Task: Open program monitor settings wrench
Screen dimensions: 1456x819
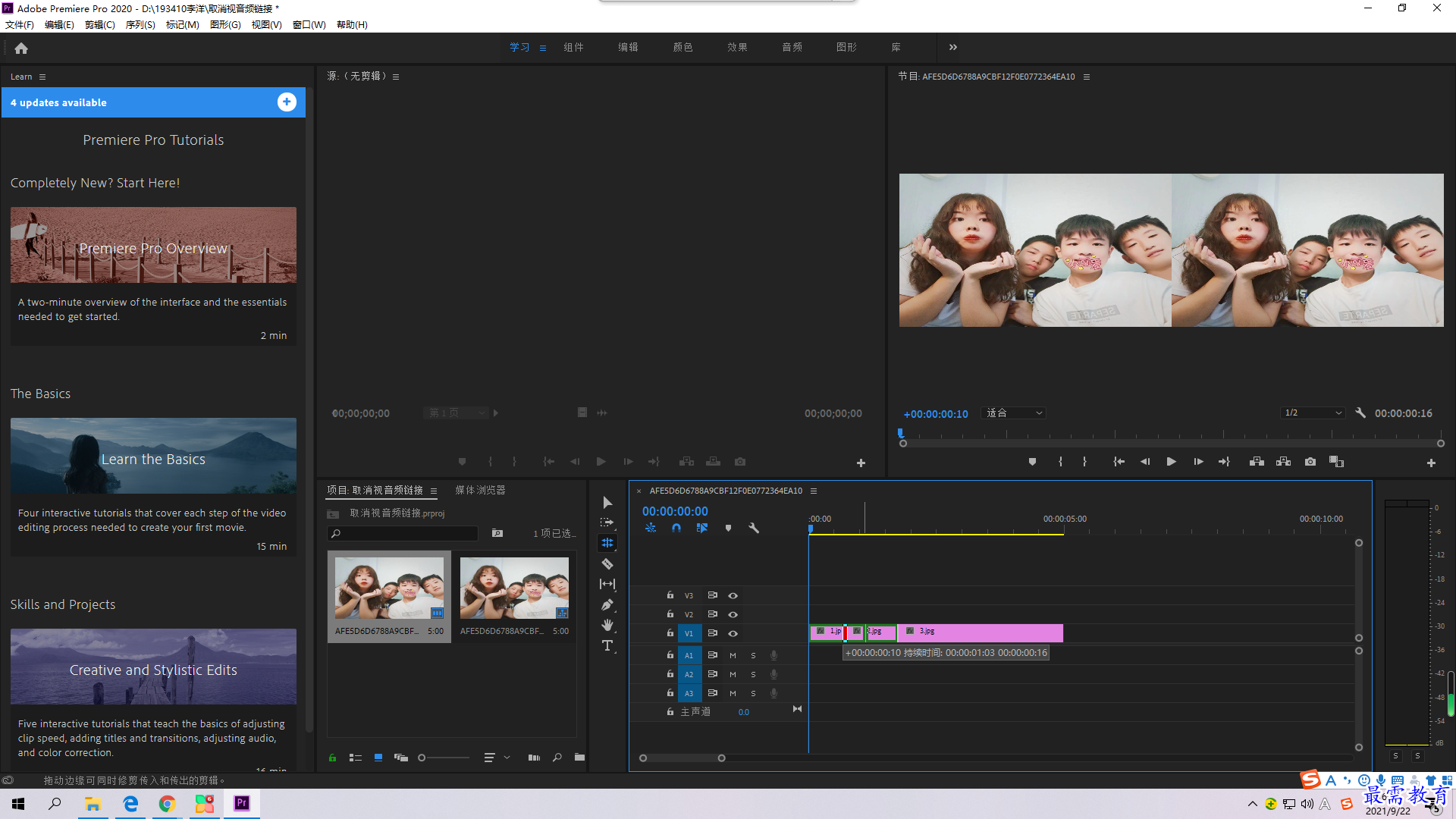Action: coord(1360,413)
